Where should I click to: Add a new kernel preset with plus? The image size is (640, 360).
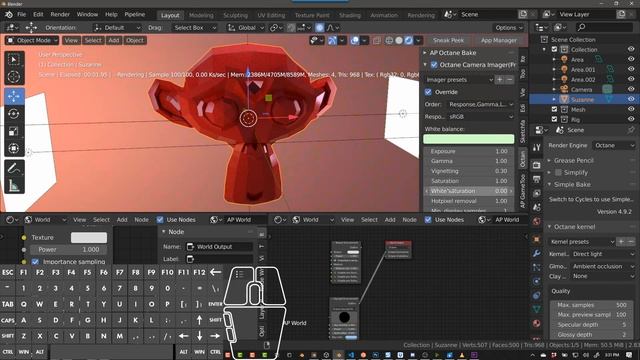621,242
